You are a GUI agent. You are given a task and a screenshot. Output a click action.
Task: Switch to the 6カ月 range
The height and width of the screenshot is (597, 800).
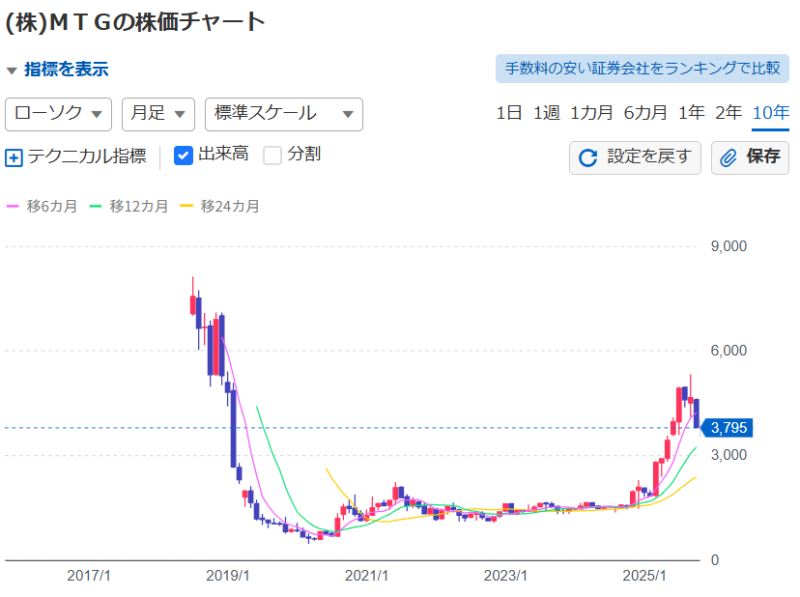pyautogui.click(x=645, y=113)
